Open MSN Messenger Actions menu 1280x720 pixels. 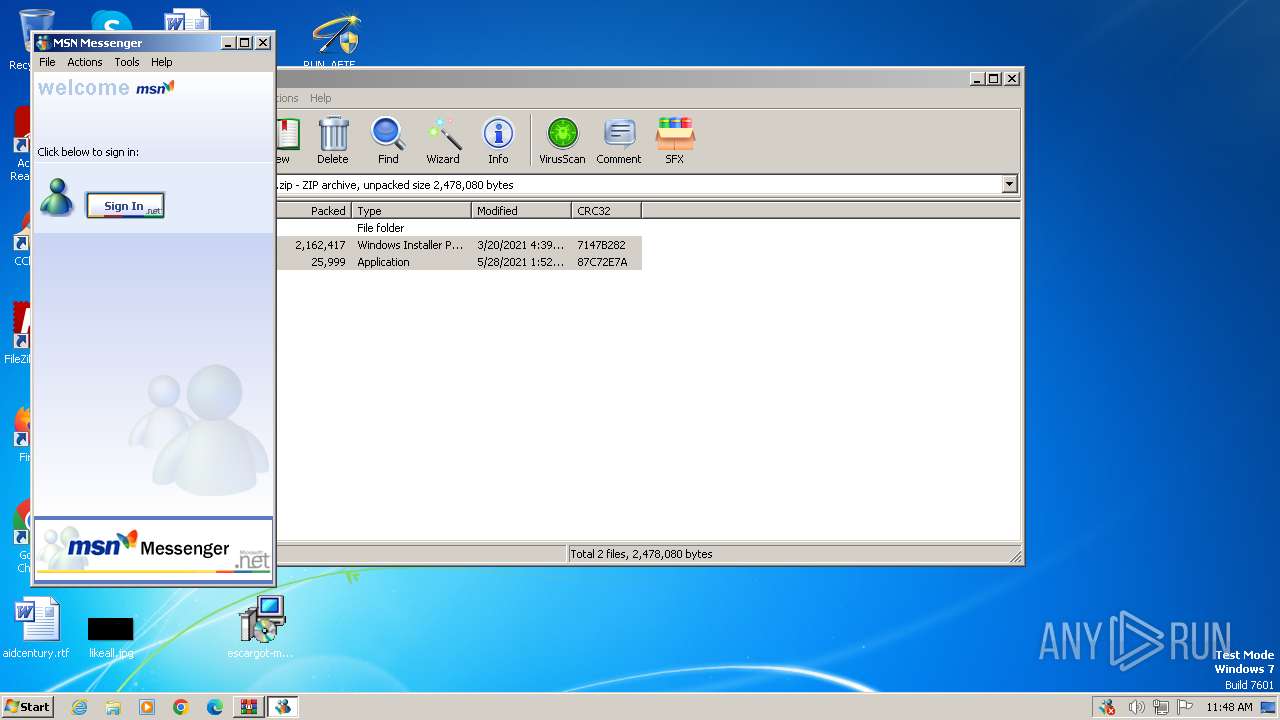tap(85, 62)
